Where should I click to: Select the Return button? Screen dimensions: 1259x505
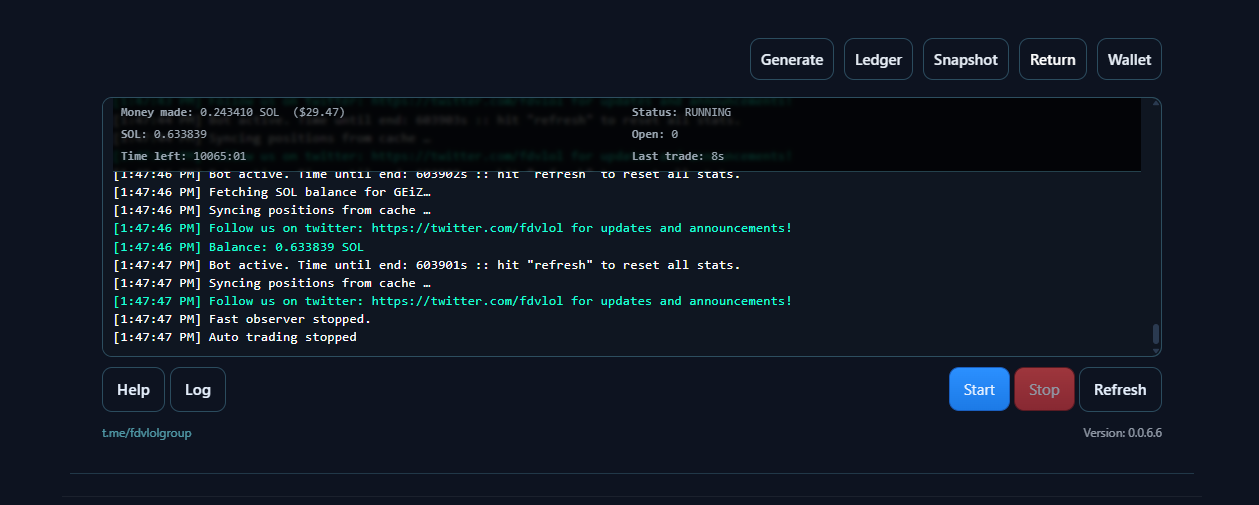(x=1053, y=59)
